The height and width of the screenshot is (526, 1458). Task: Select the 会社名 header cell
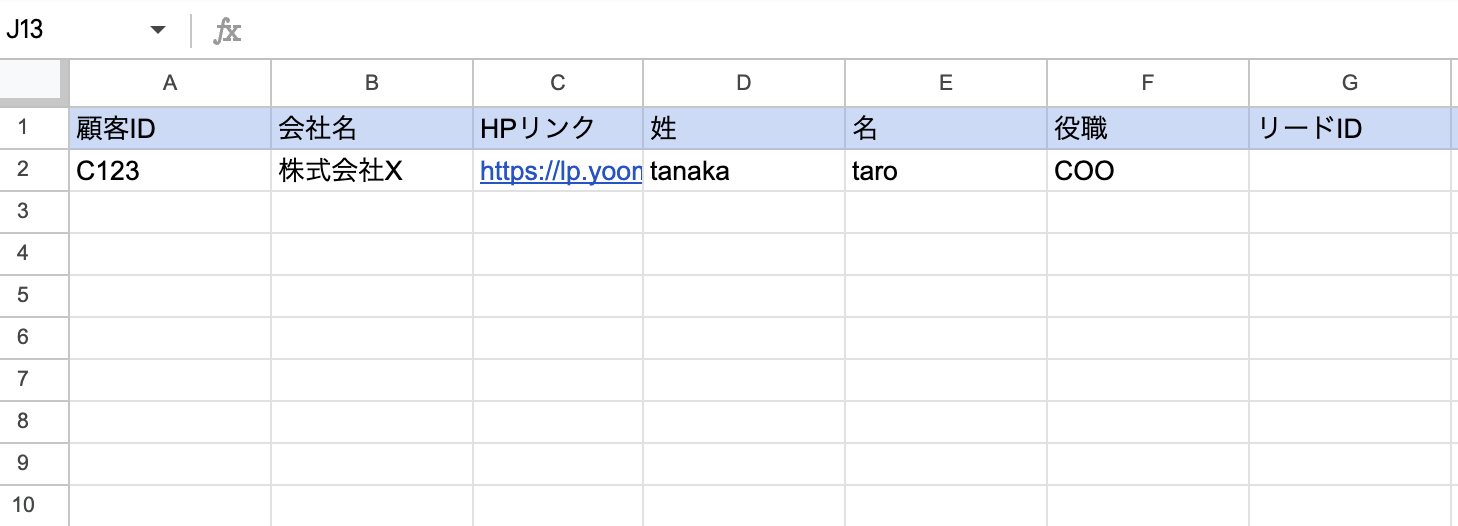[x=372, y=128]
